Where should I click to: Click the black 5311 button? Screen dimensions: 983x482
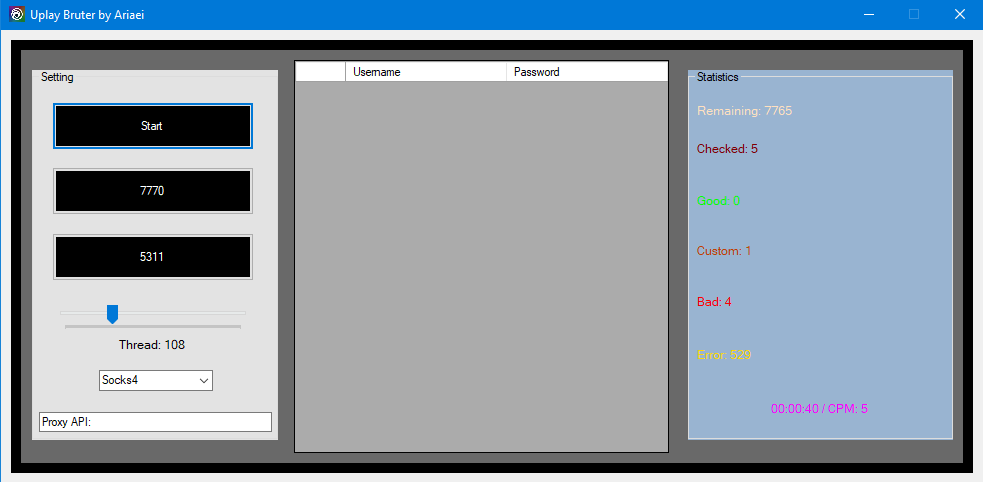[x=152, y=256]
